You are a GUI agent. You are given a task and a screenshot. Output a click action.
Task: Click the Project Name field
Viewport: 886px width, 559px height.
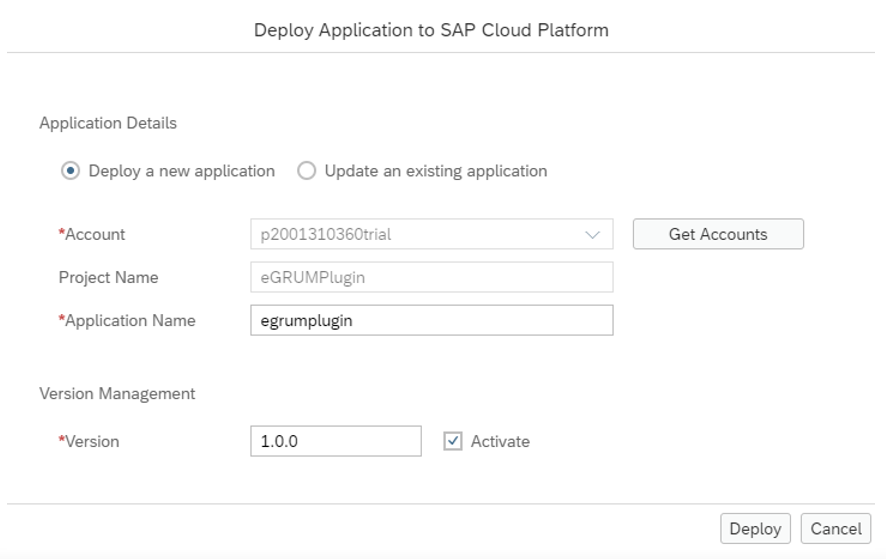(x=432, y=277)
